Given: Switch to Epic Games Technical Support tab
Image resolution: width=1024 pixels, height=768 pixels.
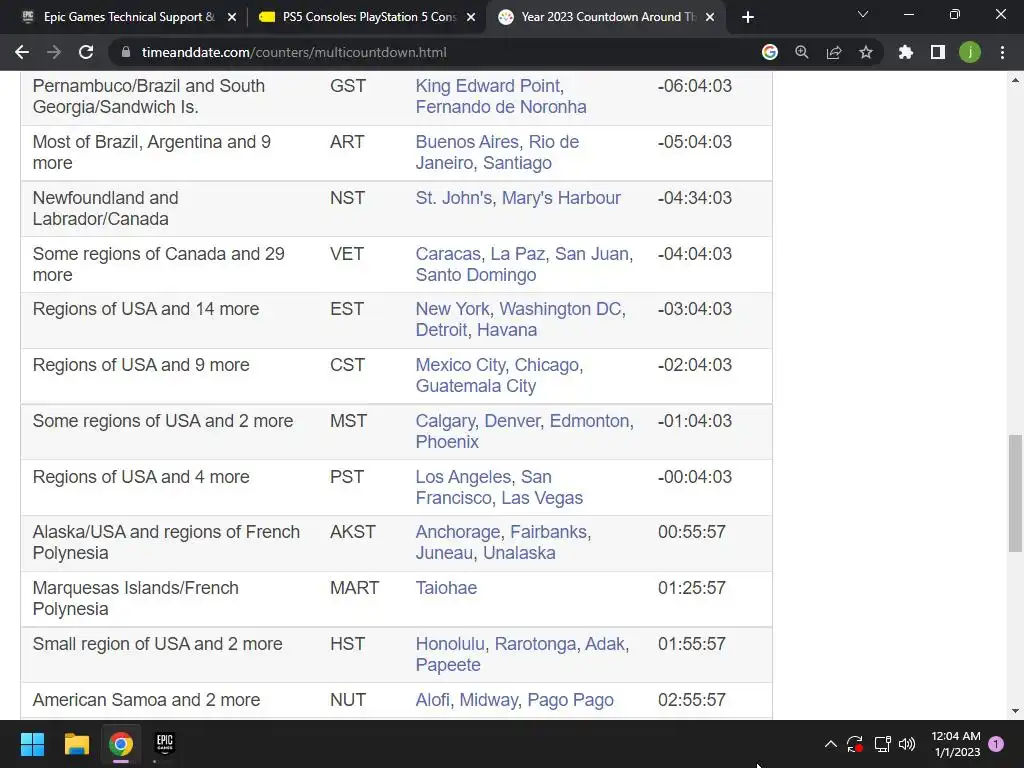Looking at the screenshot, I should pos(127,17).
